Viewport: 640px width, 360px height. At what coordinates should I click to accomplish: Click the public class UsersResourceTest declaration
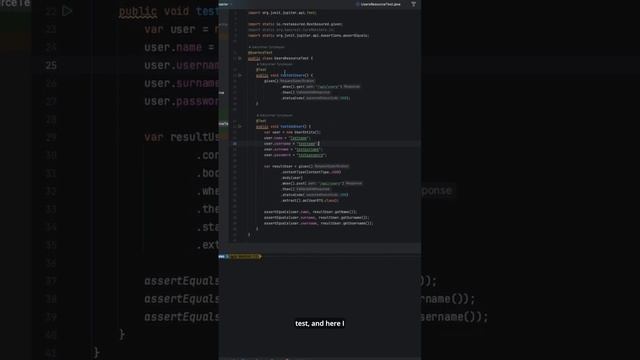pyautogui.click(x=280, y=58)
